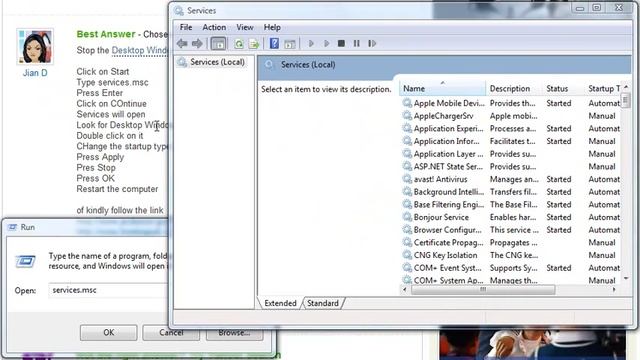The image size is (640, 360).
Task: Click OK in the Run dialog
Action: [109, 333]
